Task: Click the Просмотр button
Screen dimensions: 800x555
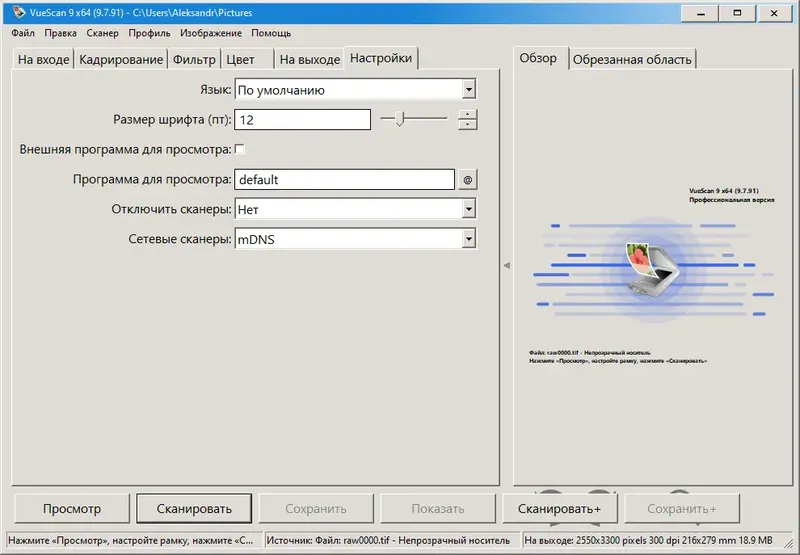Action: 72,509
